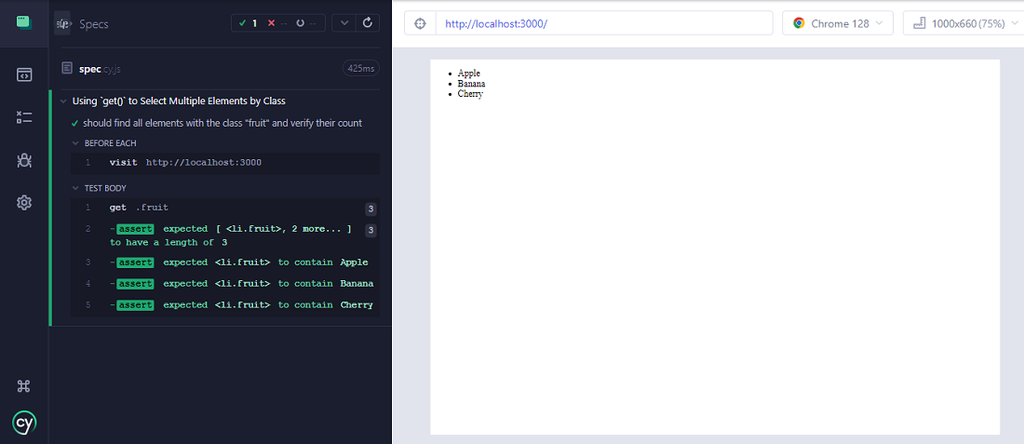1024x444 pixels.
Task: Rerun all tests with the reload icon
Action: coord(368,23)
